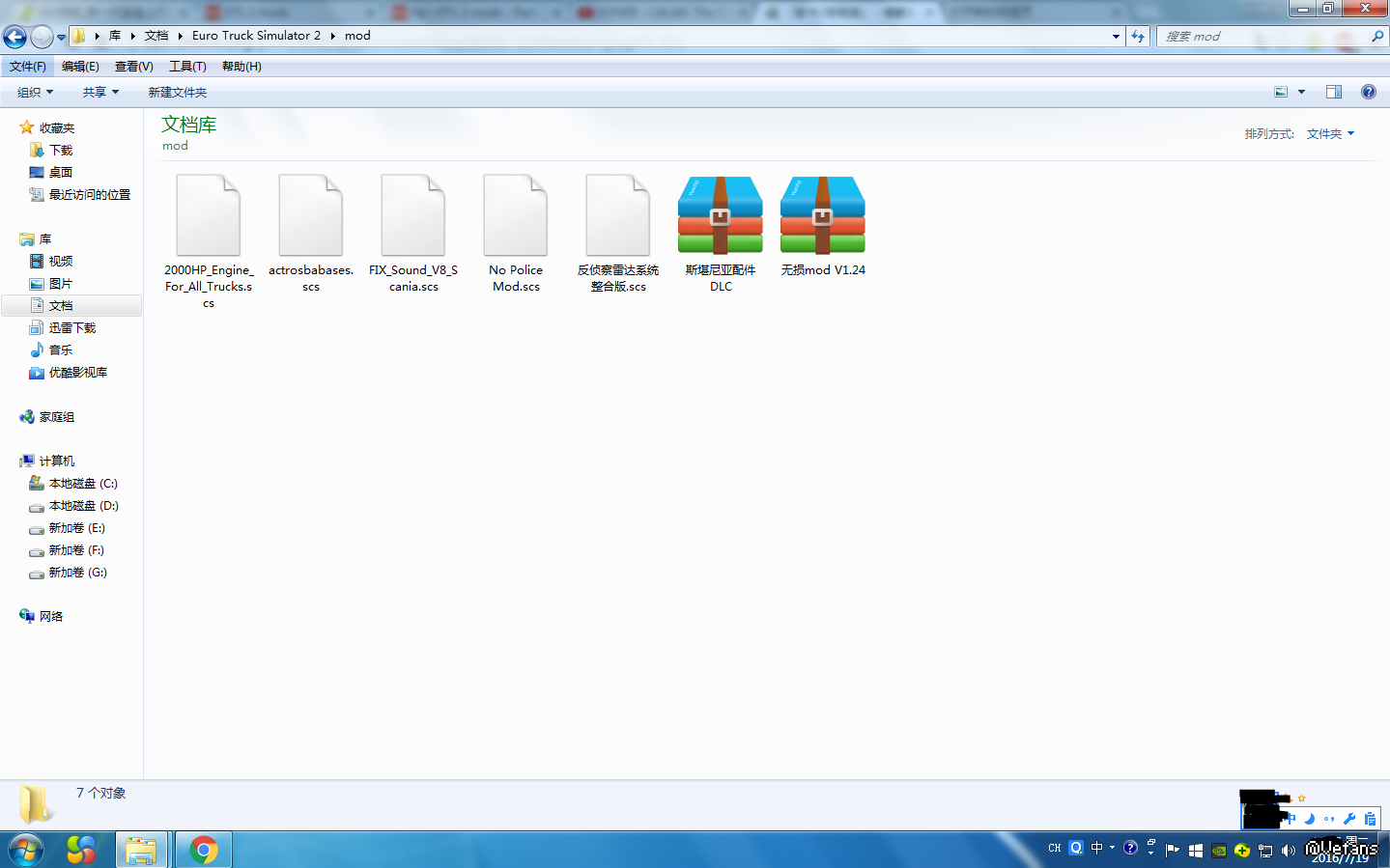Open the volume speaker tray icon
Image resolution: width=1390 pixels, height=868 pixels.
click(1289, 851)
